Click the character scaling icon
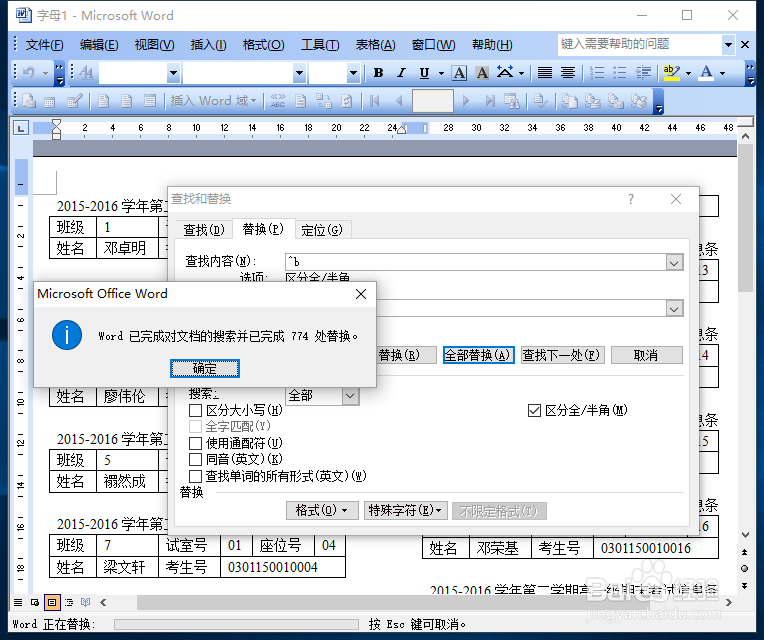The width and height of the screenshot is (764, 640). (505, 73)
